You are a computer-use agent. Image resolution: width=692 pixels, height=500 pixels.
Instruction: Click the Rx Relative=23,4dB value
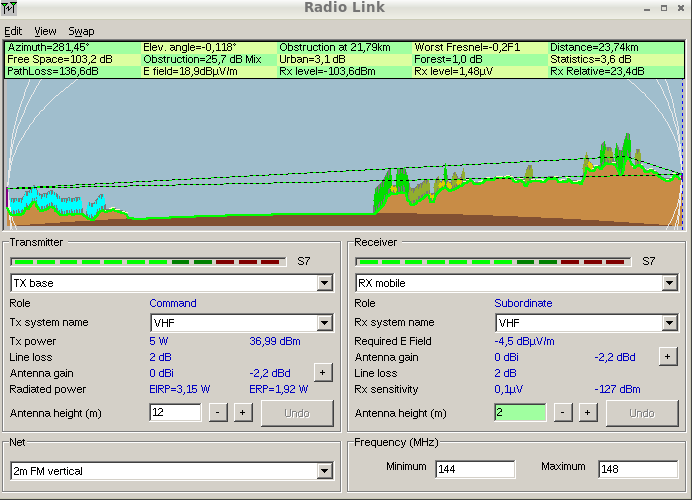pyautogui.click(x=598, y=71)
